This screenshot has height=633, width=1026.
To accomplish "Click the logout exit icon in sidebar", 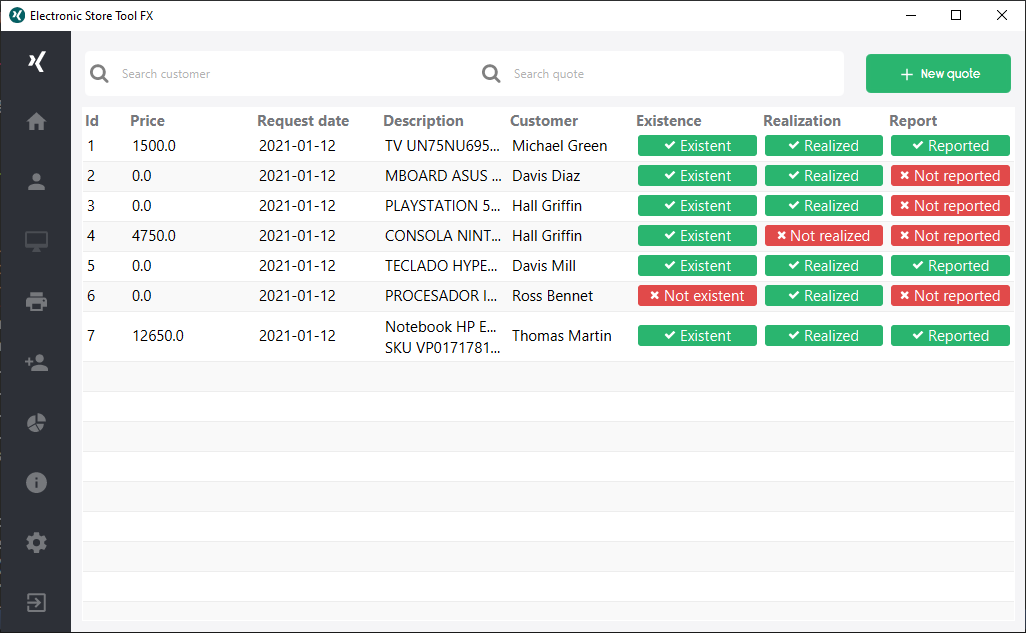I will (x=36, y=602).
